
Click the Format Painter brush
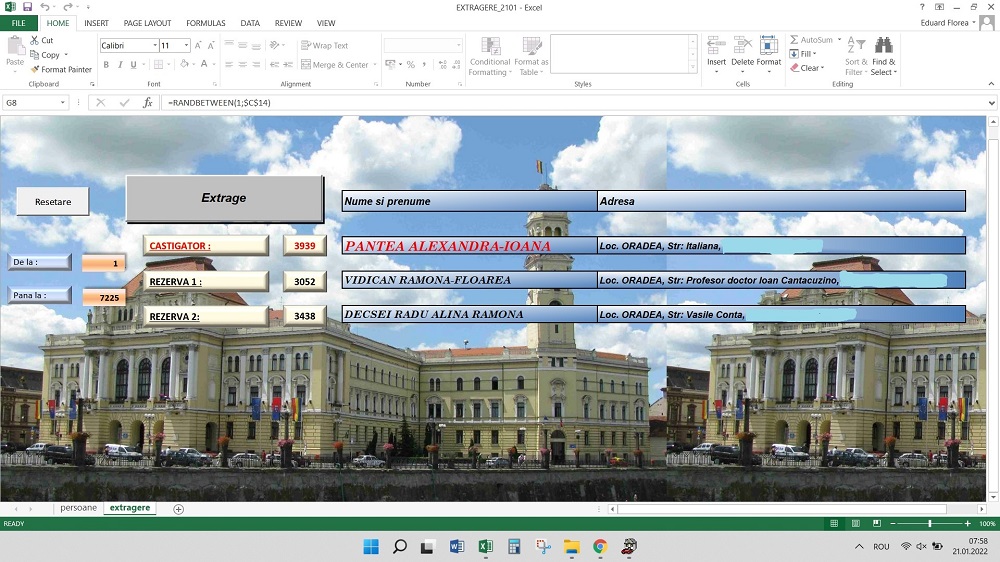pyautogui.click(x=35, y=69)
